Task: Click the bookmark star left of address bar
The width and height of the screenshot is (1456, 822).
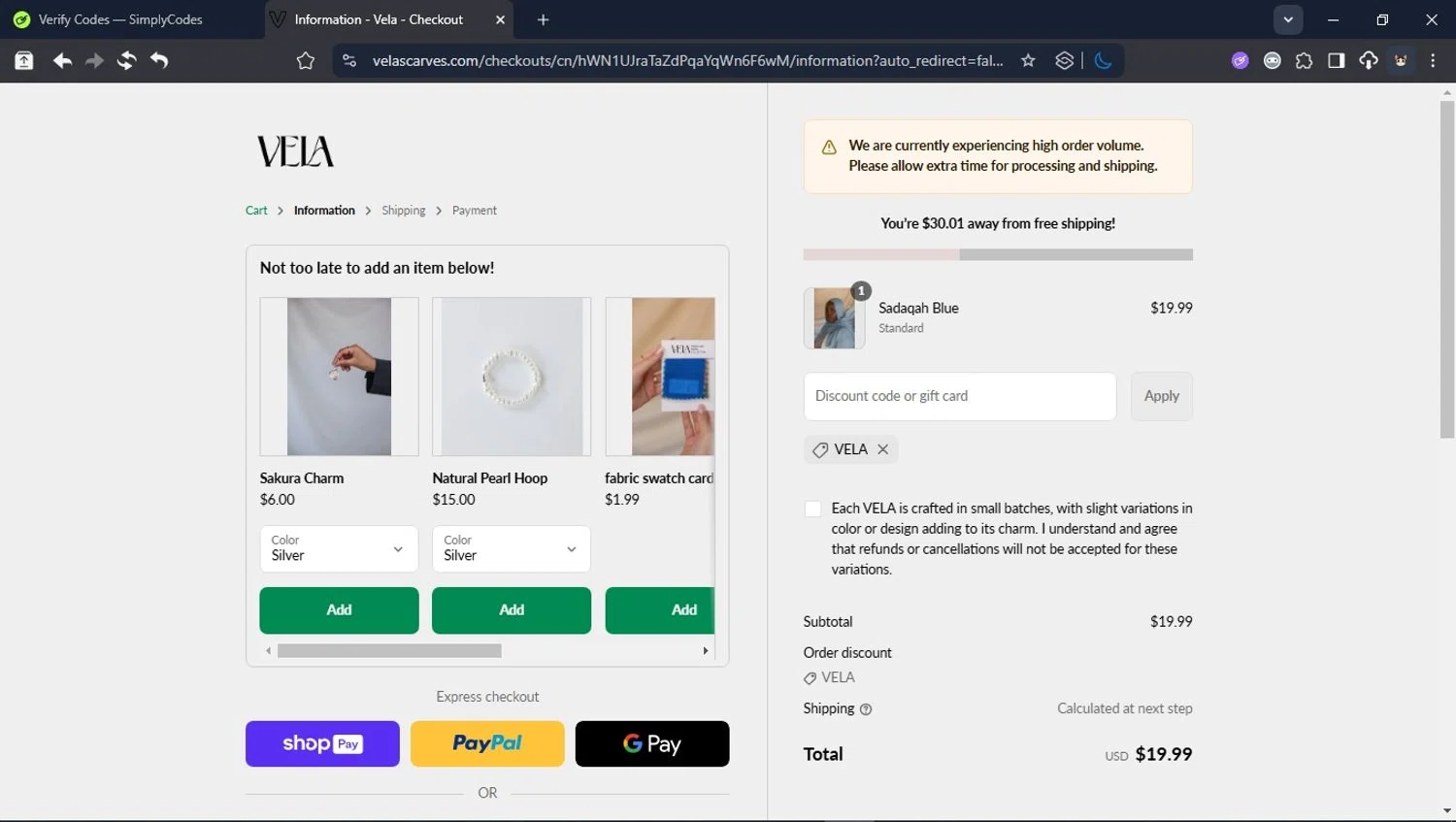Action: (x=306, y=61)
